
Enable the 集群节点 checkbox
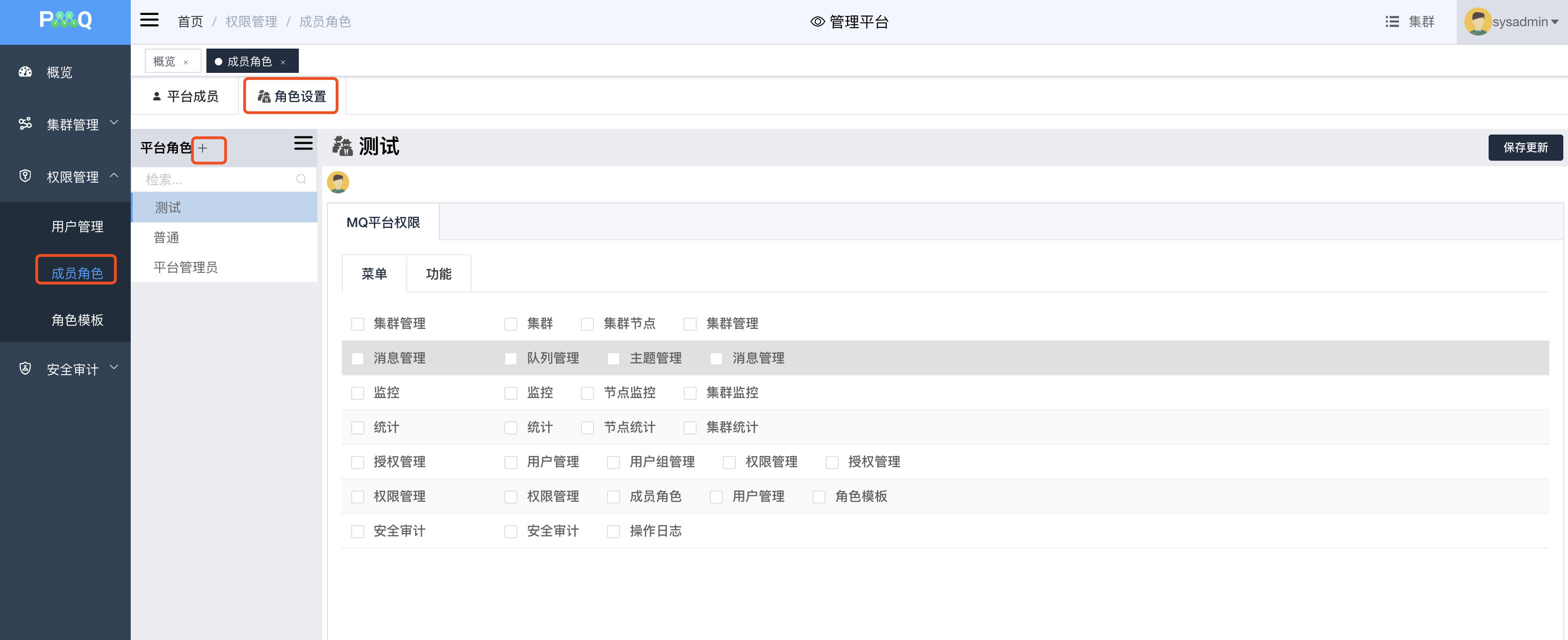587,324
